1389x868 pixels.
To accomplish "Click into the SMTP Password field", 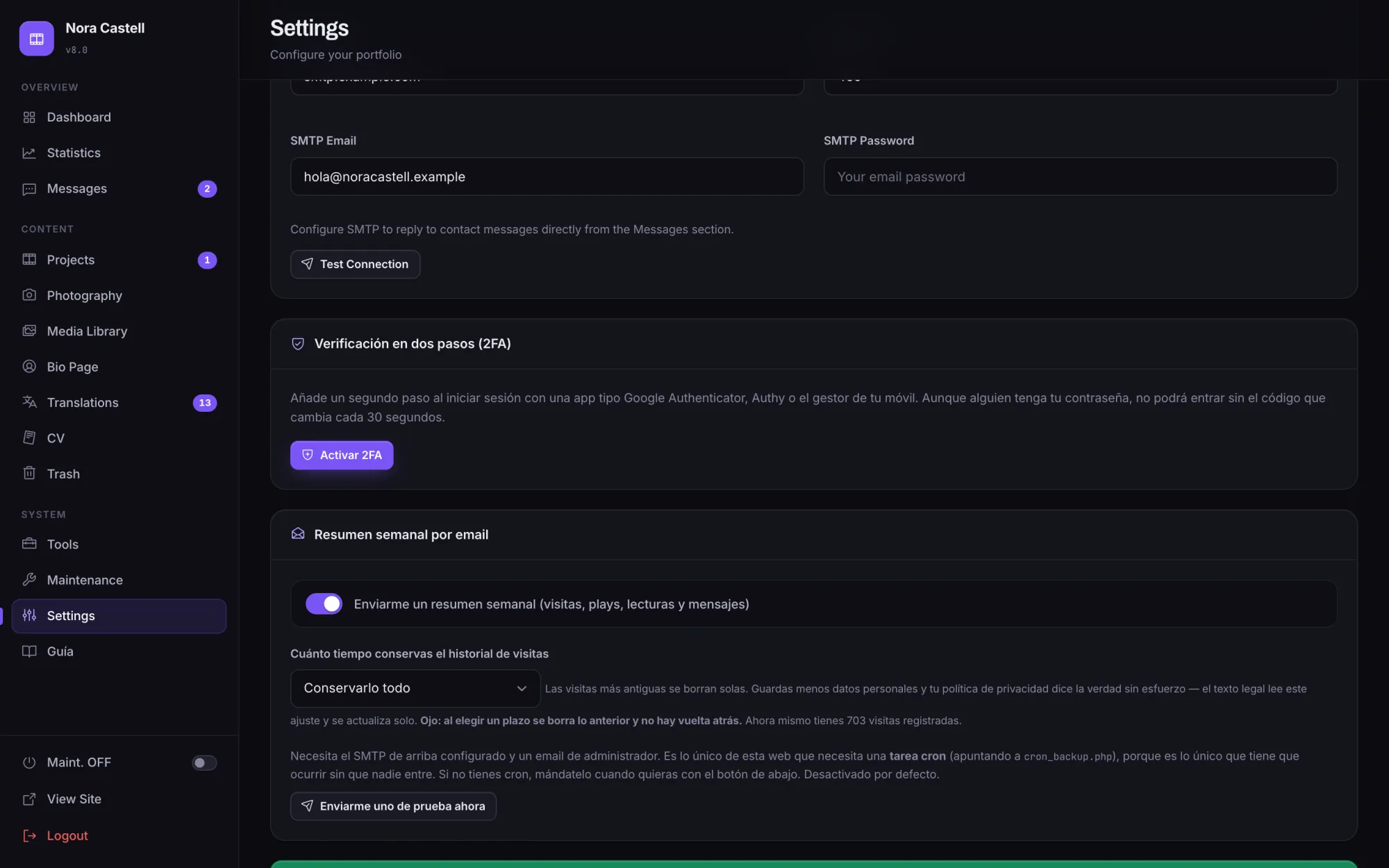I will pos(1080,176).
